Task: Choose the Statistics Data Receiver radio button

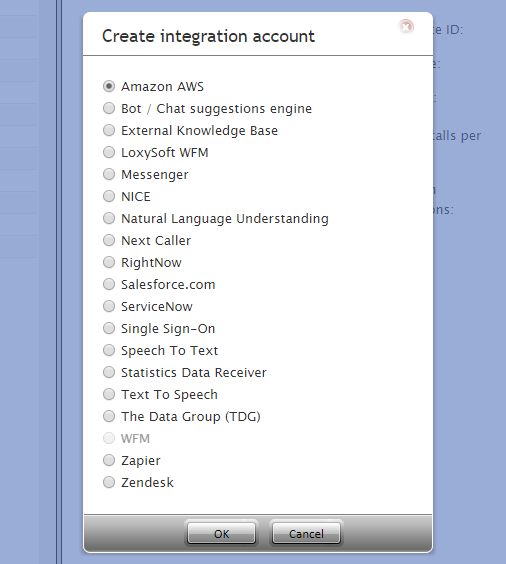Action: (x=109, y=372)
